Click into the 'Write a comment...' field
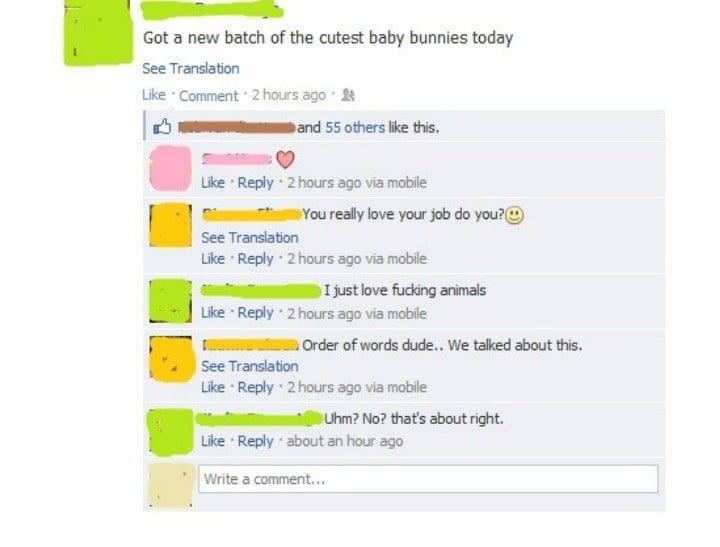The height and width of the screenshot is (547, 720). click(x=428, y=479)
